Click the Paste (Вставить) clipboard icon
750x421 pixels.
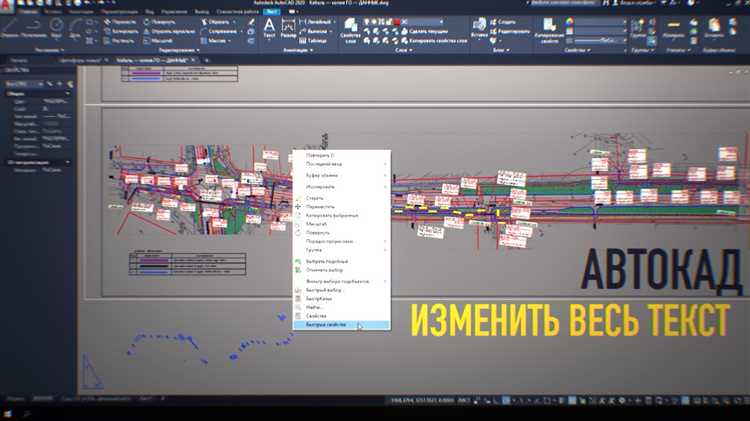(x=714, y=28)
